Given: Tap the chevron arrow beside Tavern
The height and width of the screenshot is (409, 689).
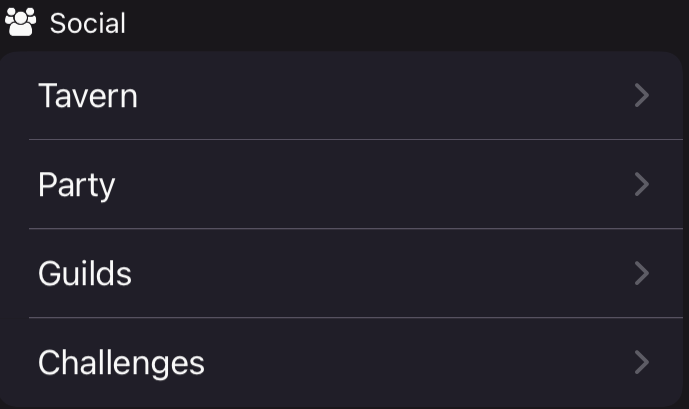Looking at the screenshot, I should pyautogui.click(x=642, y=96).
